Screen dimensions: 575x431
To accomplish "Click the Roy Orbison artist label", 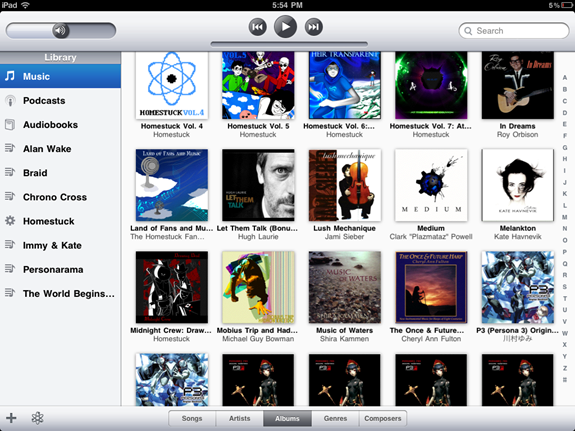I will (517, 135).
